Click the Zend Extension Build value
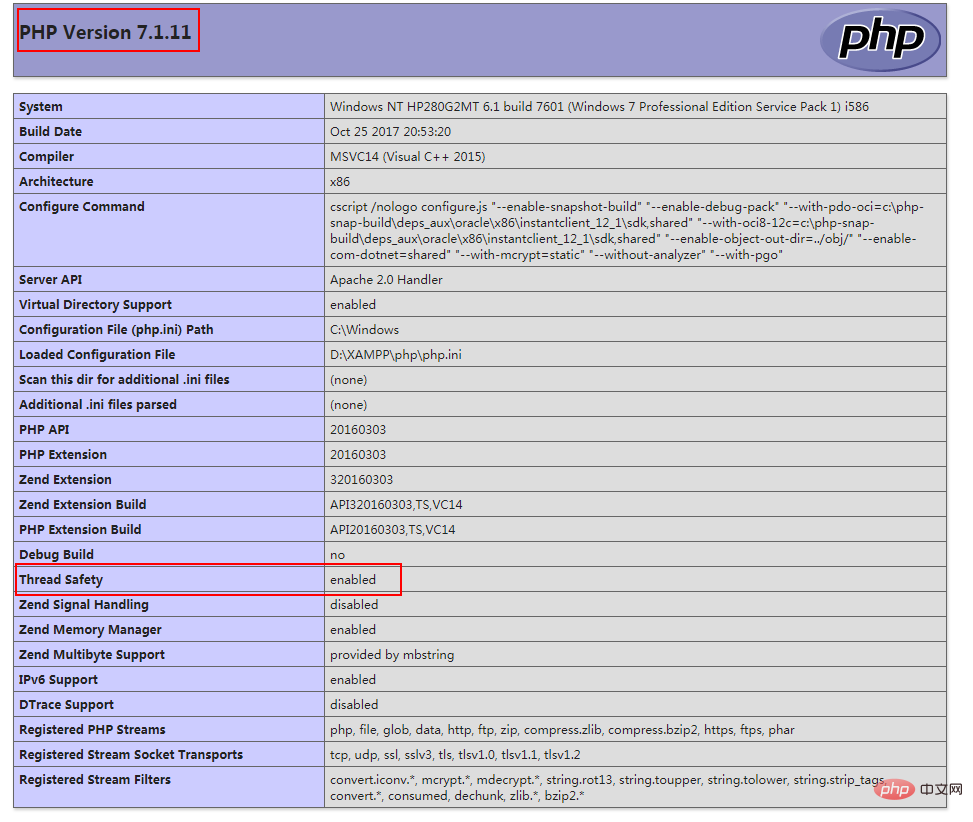 [396, 504]
